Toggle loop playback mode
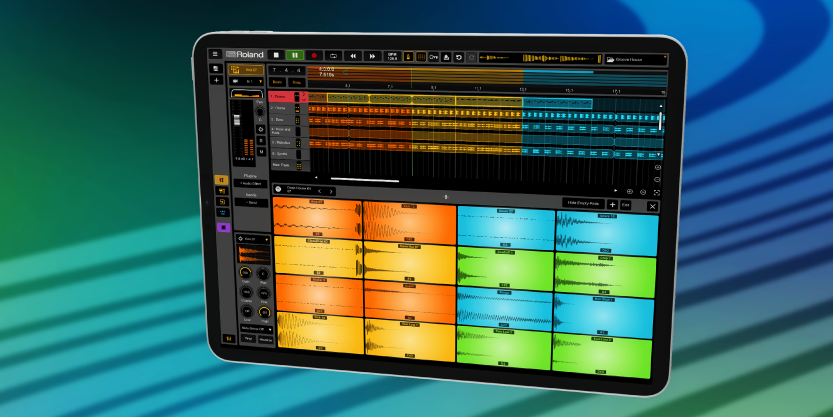This screenshot has width=833, height=417. [x=333, y=56]
